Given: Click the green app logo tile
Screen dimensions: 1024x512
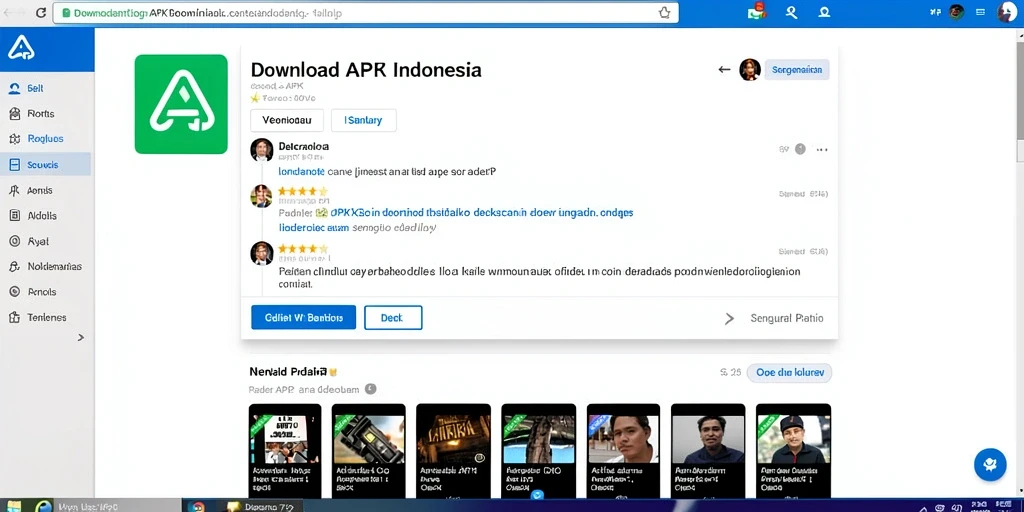Looking at the screenshot, I should pos(181,104).
